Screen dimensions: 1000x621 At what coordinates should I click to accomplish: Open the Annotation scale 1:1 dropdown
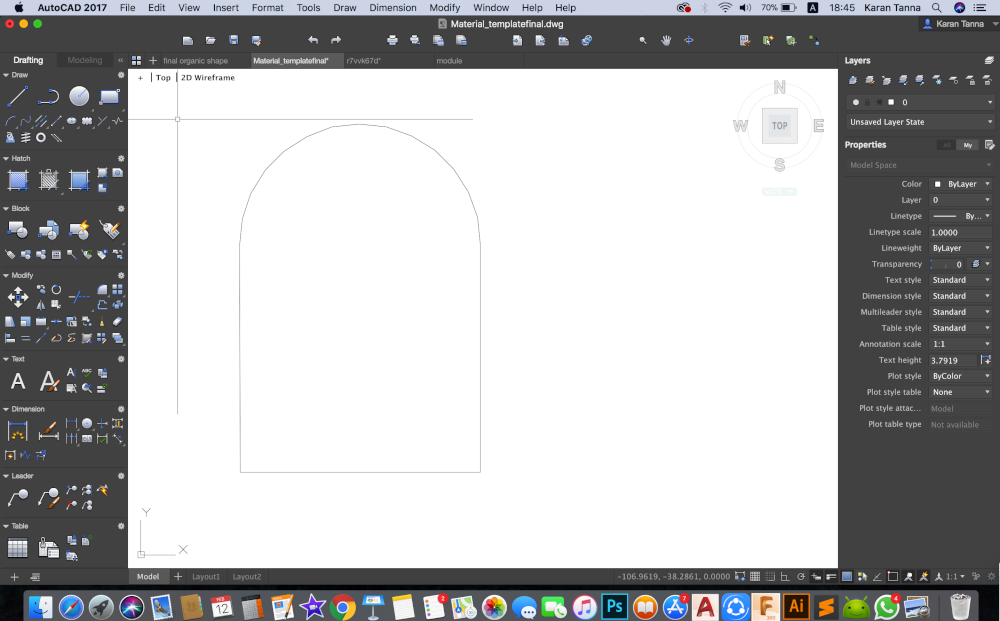pyautogui.click(x=961, y=344)
